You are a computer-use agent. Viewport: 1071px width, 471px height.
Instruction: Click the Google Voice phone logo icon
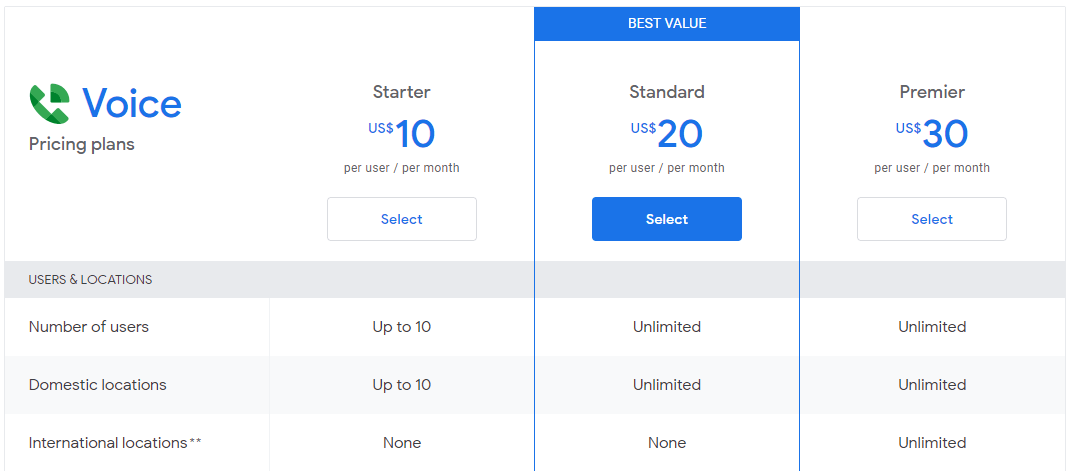click(x=49, y=103)
